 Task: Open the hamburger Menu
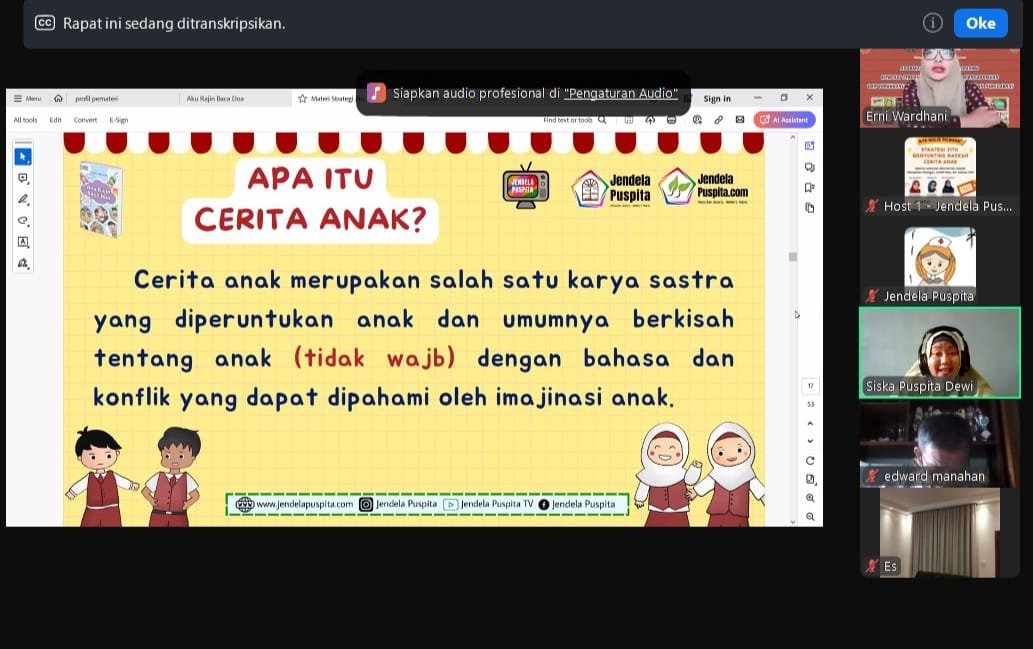[28, 99]
